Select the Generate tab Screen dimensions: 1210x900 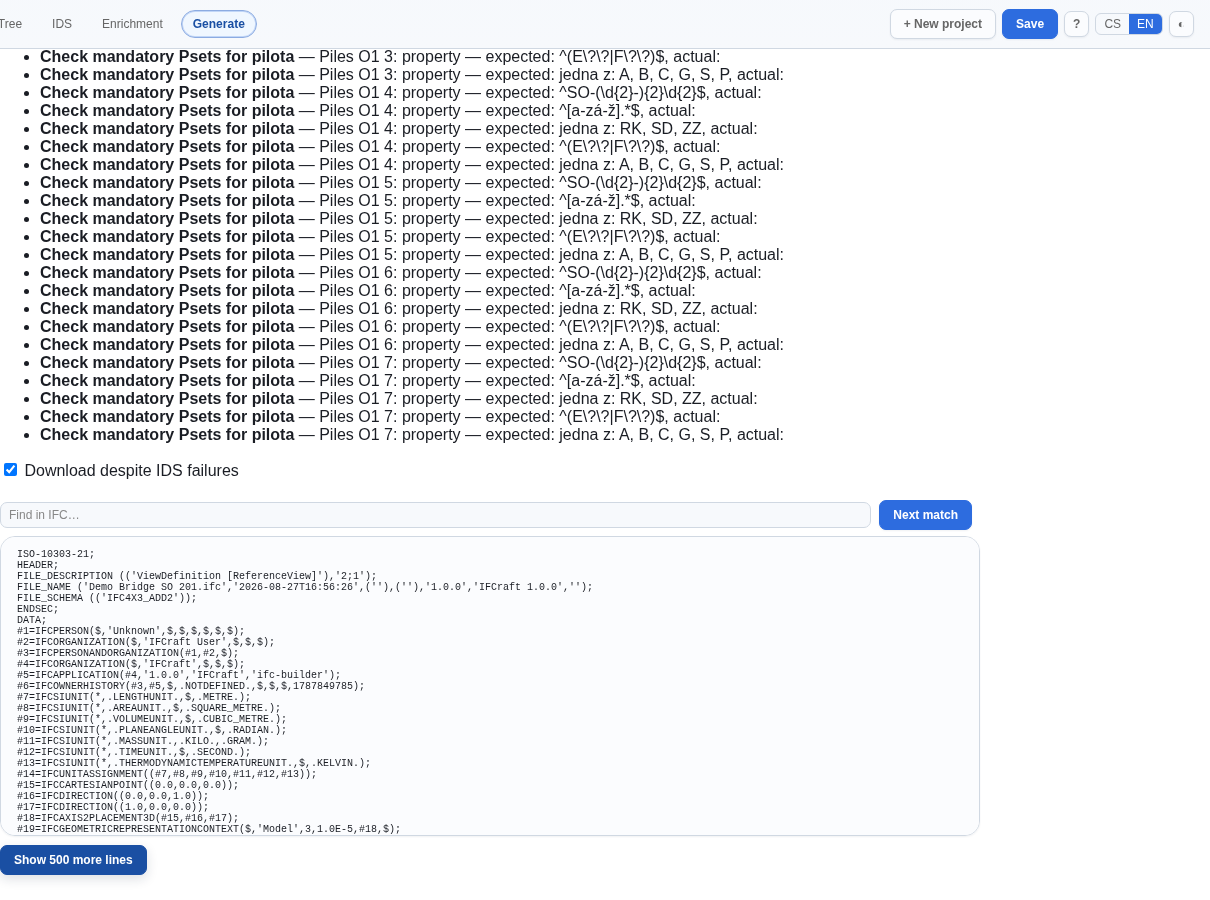pos(219,24)
